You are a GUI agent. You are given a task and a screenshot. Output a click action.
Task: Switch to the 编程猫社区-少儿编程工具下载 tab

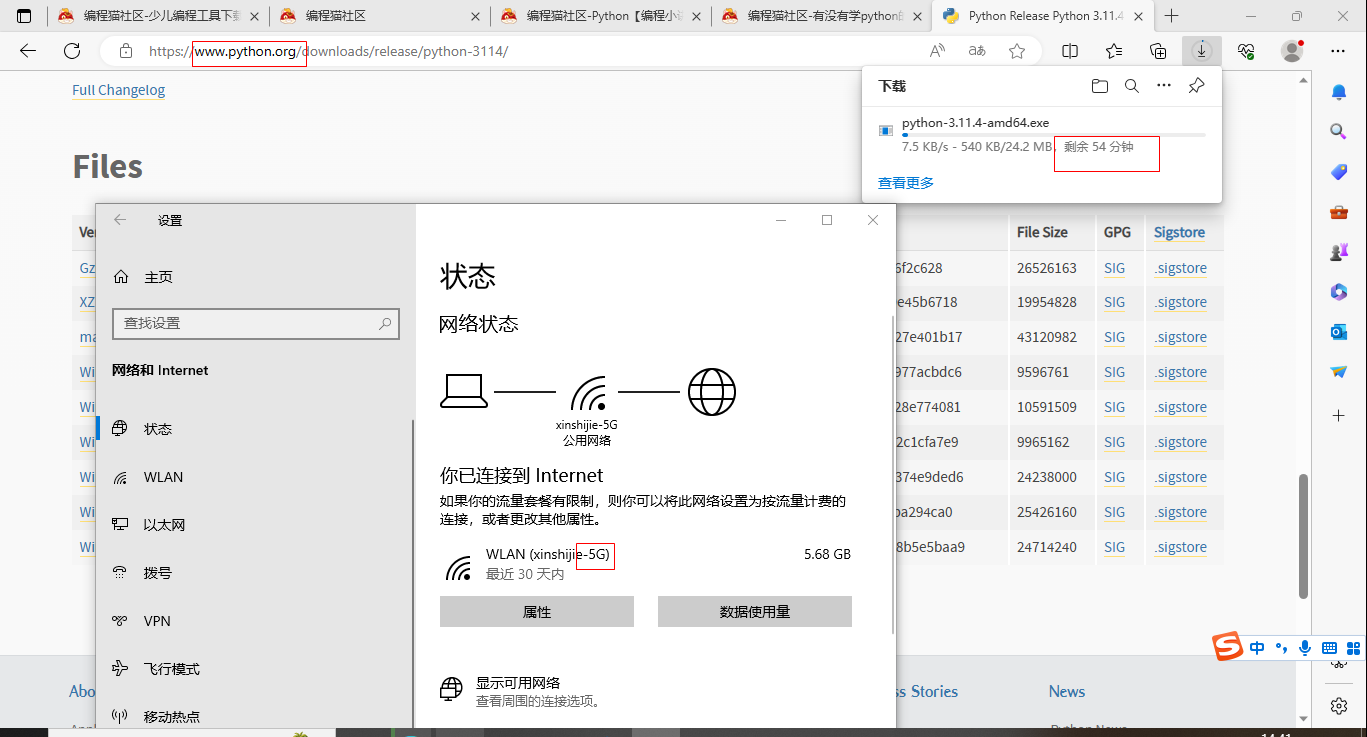coord(157,16)
